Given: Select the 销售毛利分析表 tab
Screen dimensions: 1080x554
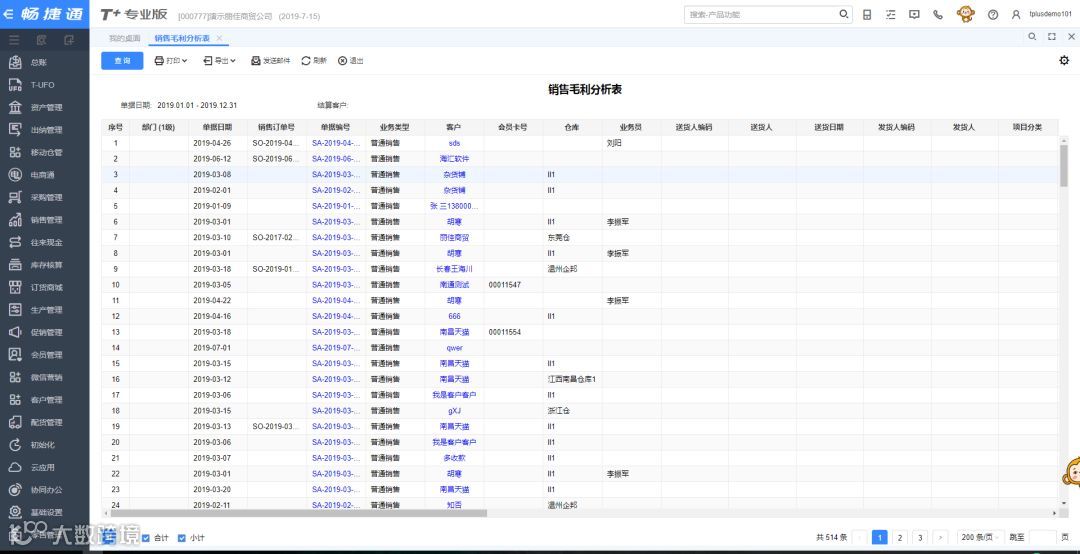Looking at the screenshot, I should coord(182,38).
